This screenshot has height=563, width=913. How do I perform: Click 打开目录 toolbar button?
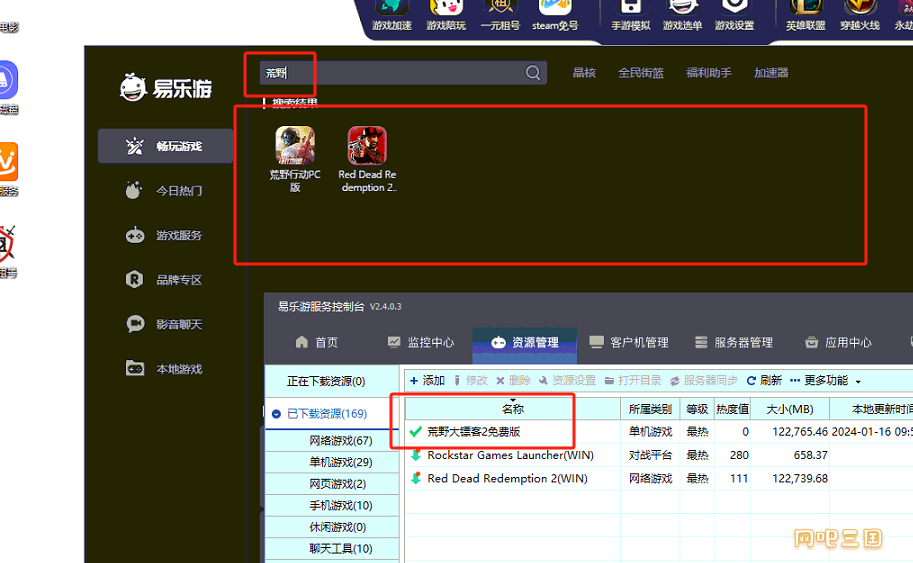[633, 381]
